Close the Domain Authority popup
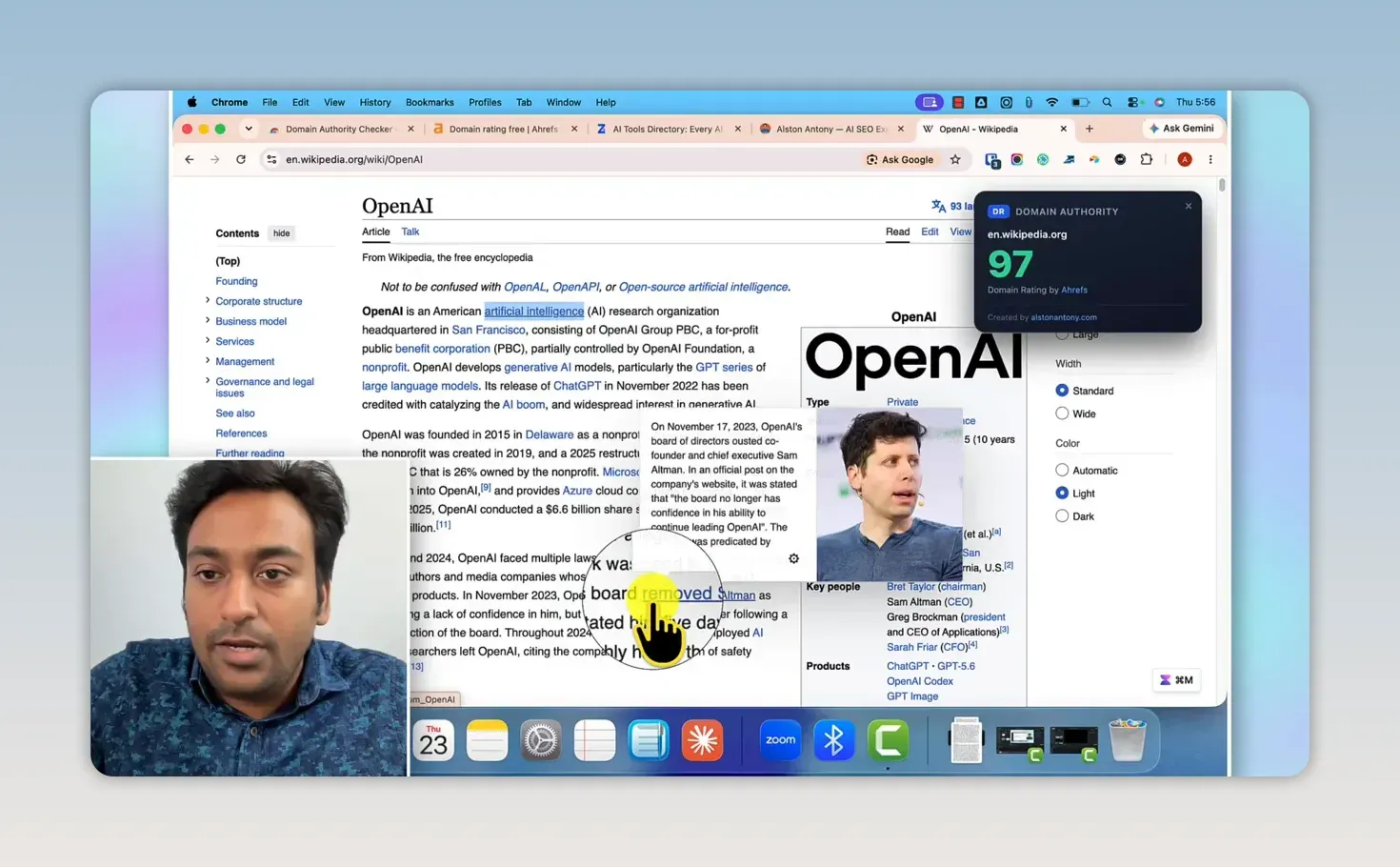Screen dimensions: 1400x867 coord(1189,206)
